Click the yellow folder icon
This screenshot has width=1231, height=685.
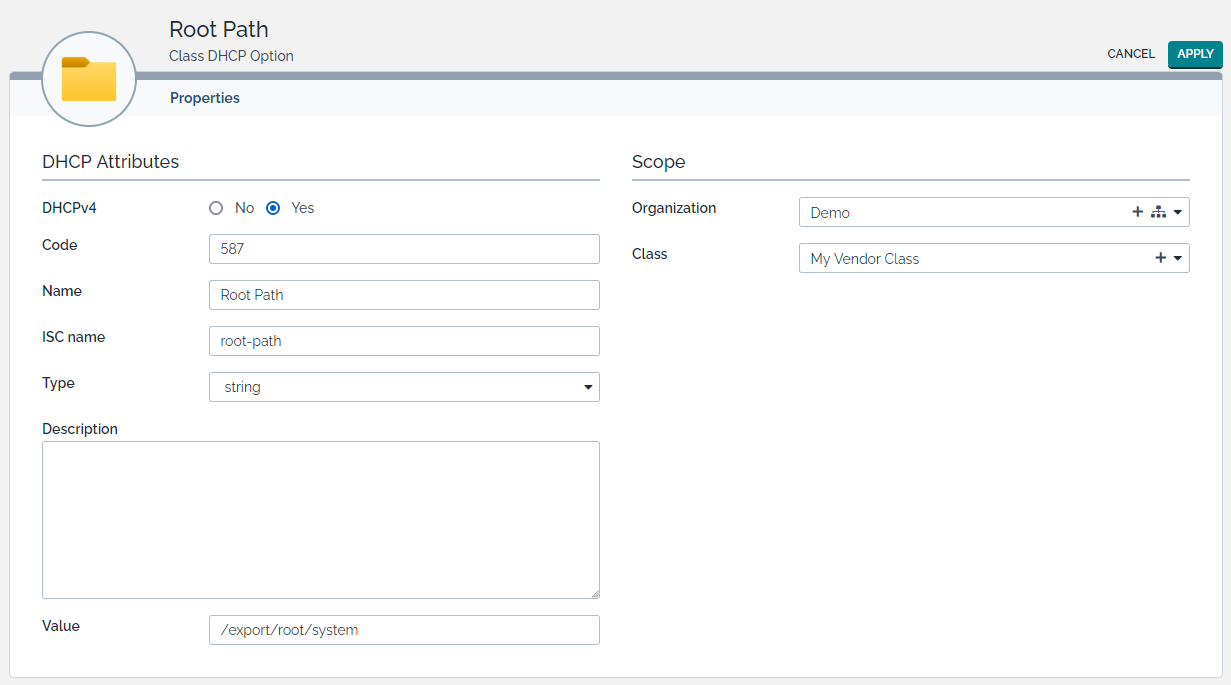[89, 79]
